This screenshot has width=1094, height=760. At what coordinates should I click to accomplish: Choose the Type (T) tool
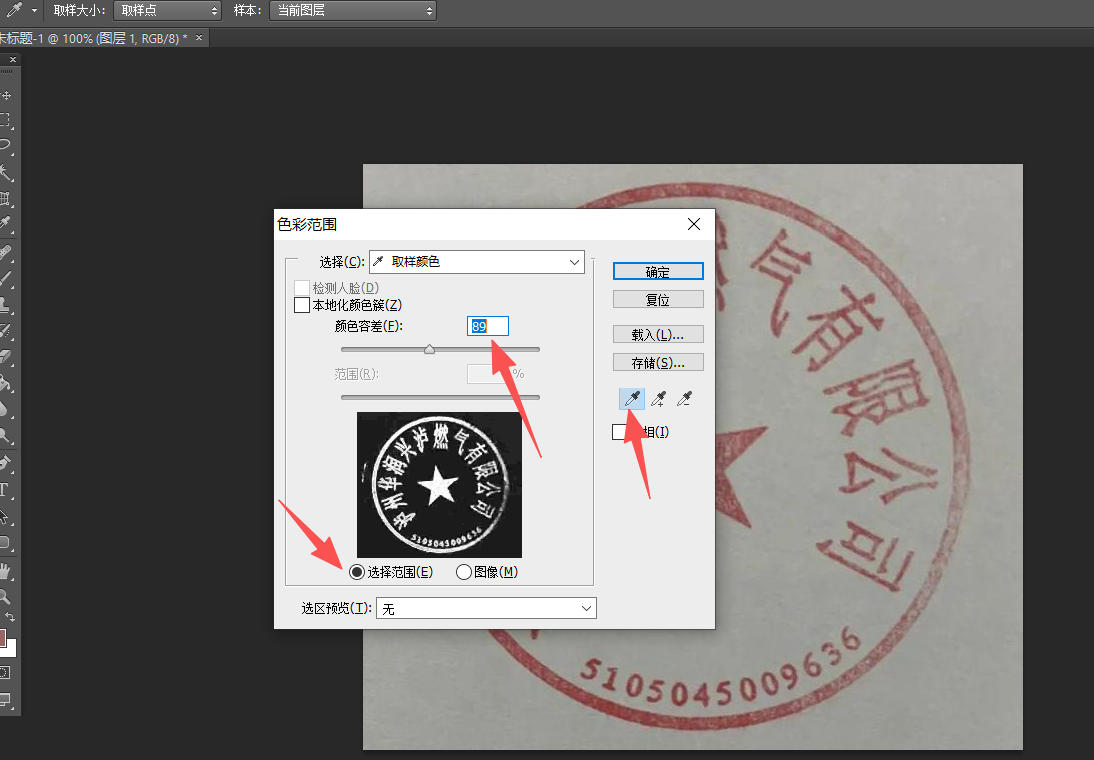[5, 491]
